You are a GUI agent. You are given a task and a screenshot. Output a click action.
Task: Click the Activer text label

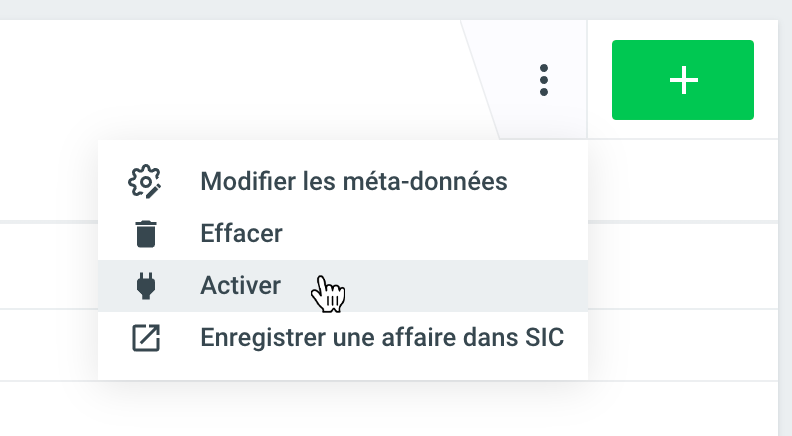(x=240, y=286)
